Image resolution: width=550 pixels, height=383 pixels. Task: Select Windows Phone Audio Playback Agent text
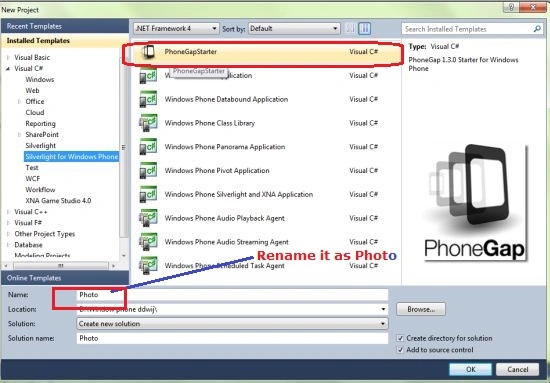click(224, 218)
